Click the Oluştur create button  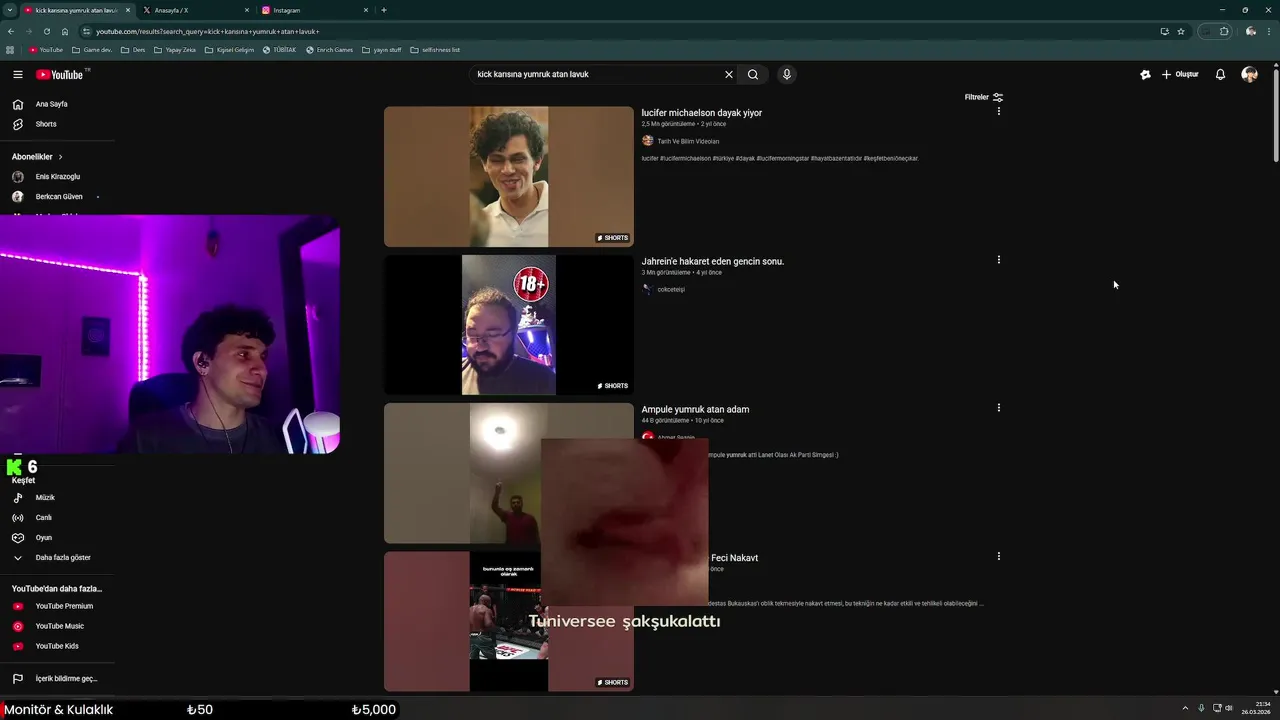1180,74
